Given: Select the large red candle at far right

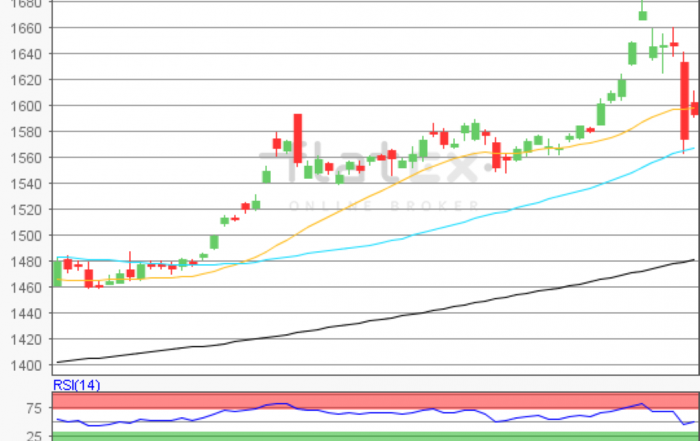Looking at the screenshot, I should tap(684, 100).
